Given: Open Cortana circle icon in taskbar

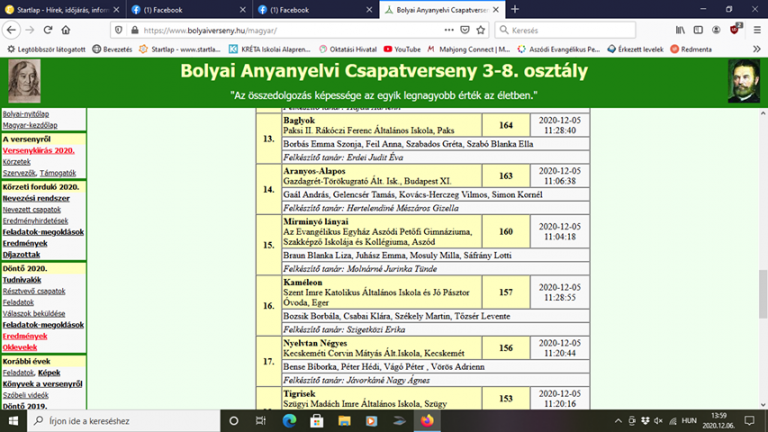Looking at the screenshot, I should point(234,421).
